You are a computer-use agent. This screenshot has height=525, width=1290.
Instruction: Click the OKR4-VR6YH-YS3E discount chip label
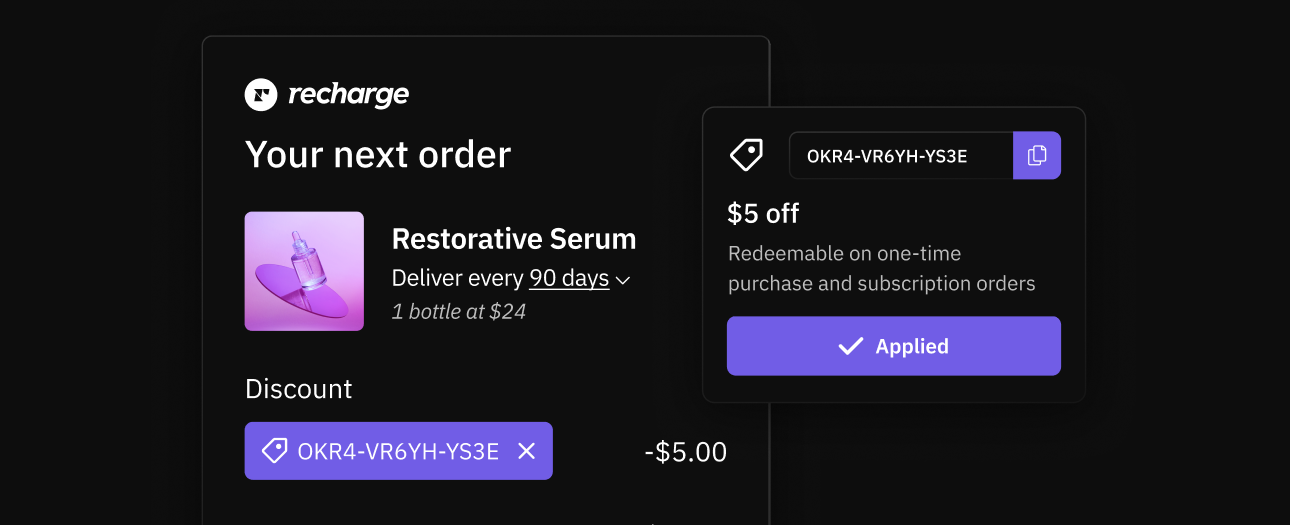(398, 451)
